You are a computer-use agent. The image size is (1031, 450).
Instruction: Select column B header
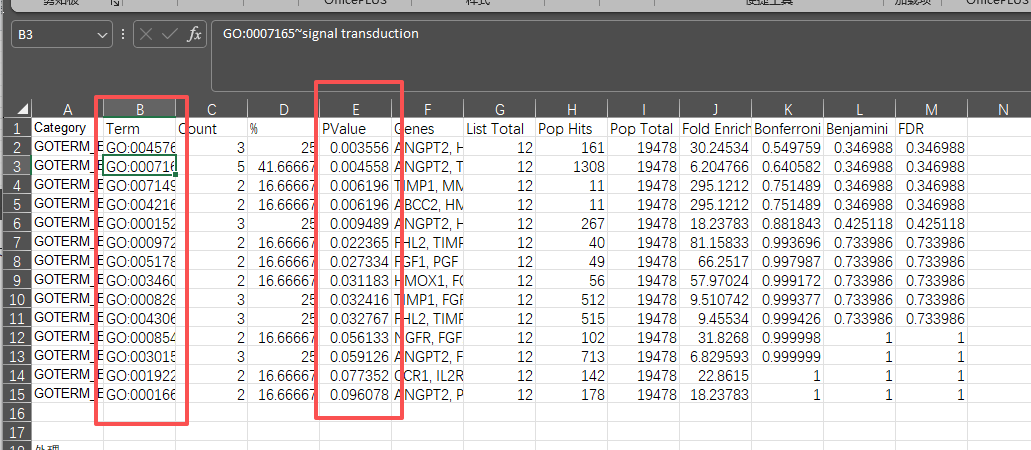click(140, 109)
